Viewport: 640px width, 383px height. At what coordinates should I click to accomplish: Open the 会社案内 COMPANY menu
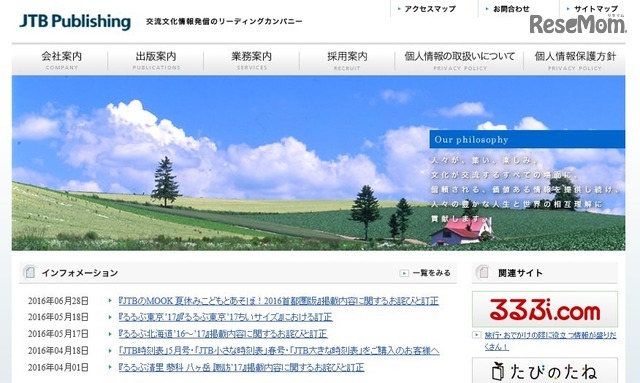(x=62, y=60)
